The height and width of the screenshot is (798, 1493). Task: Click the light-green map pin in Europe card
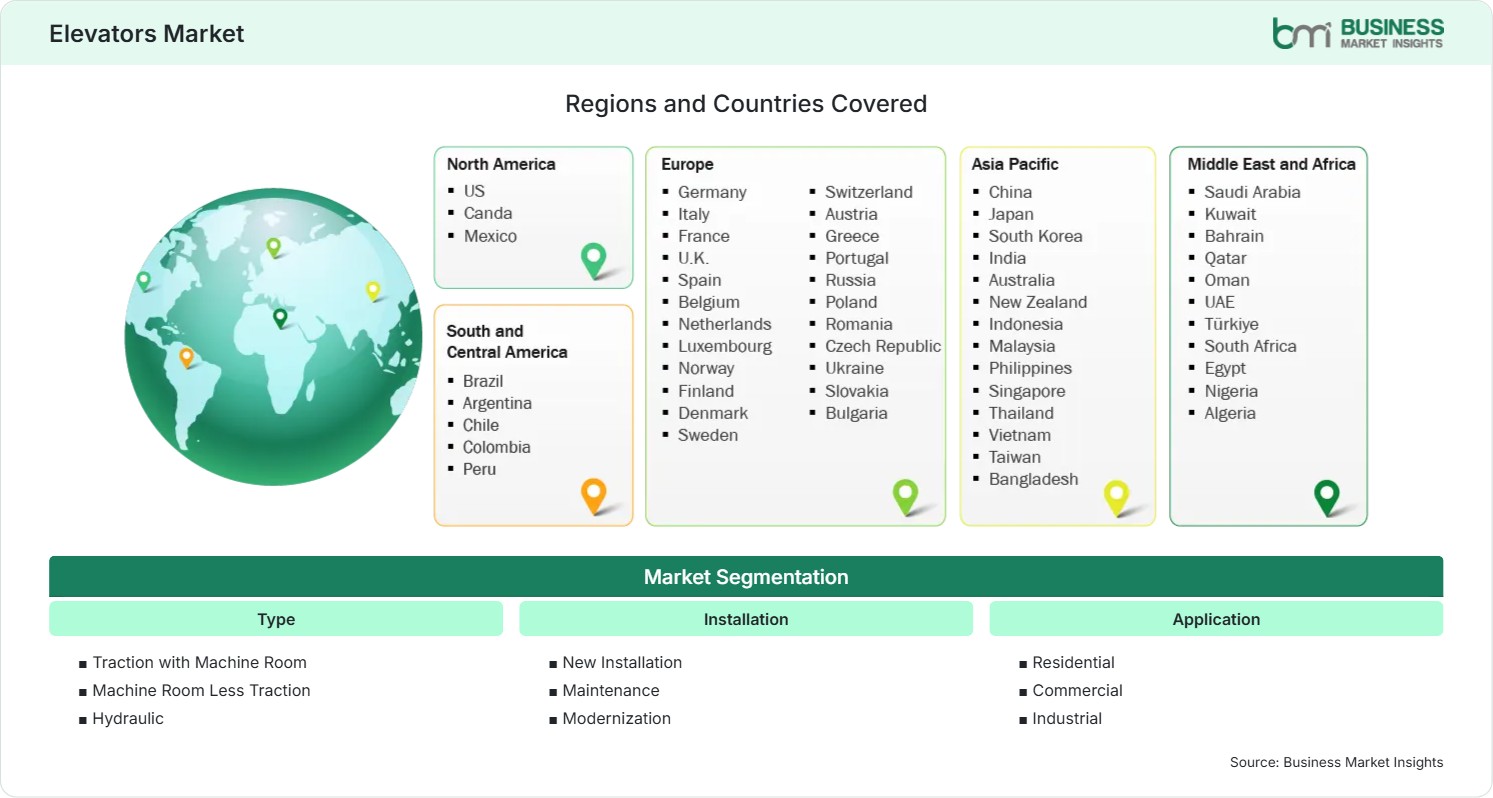pos(905,497)
